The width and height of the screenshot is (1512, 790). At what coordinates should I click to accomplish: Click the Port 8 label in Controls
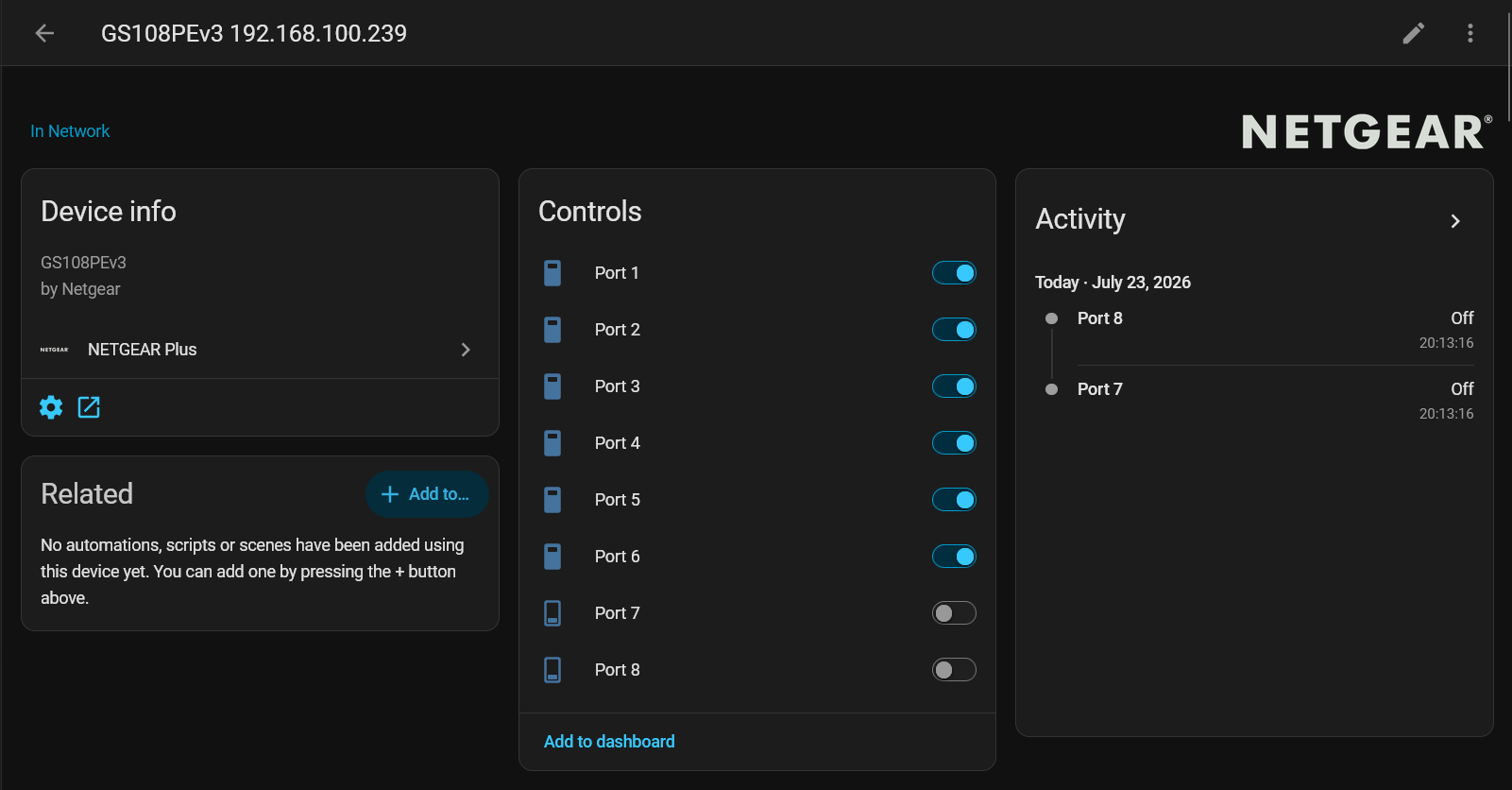(618, 670)
